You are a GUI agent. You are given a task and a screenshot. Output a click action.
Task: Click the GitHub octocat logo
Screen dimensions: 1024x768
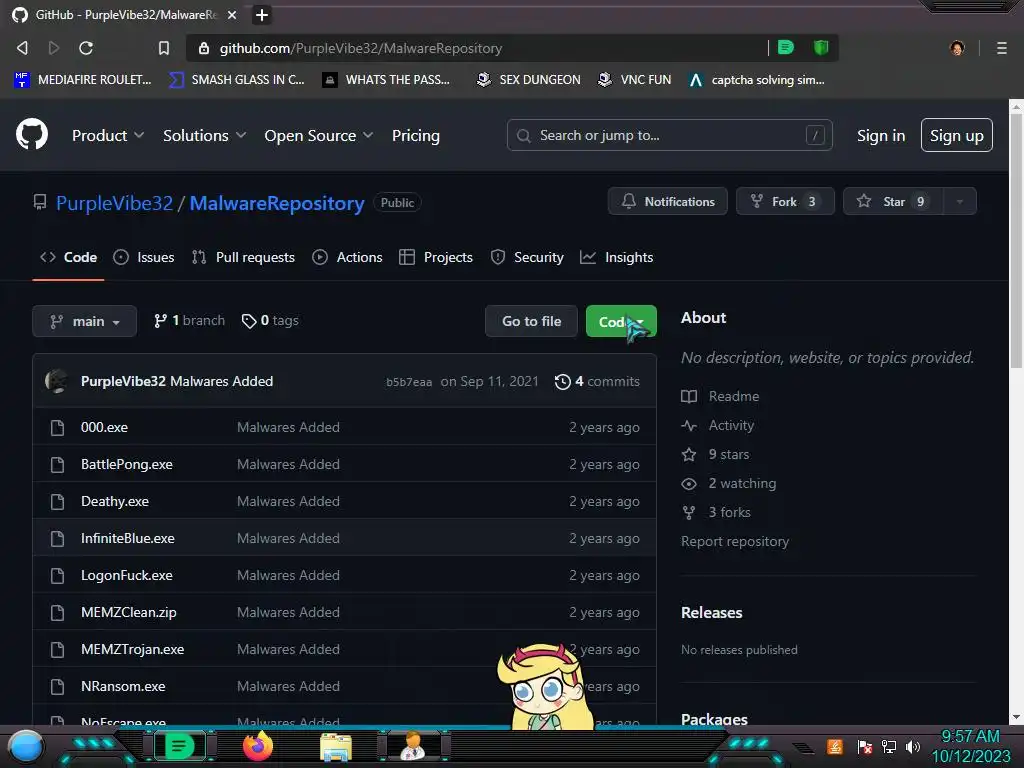(x=32, y=135)
